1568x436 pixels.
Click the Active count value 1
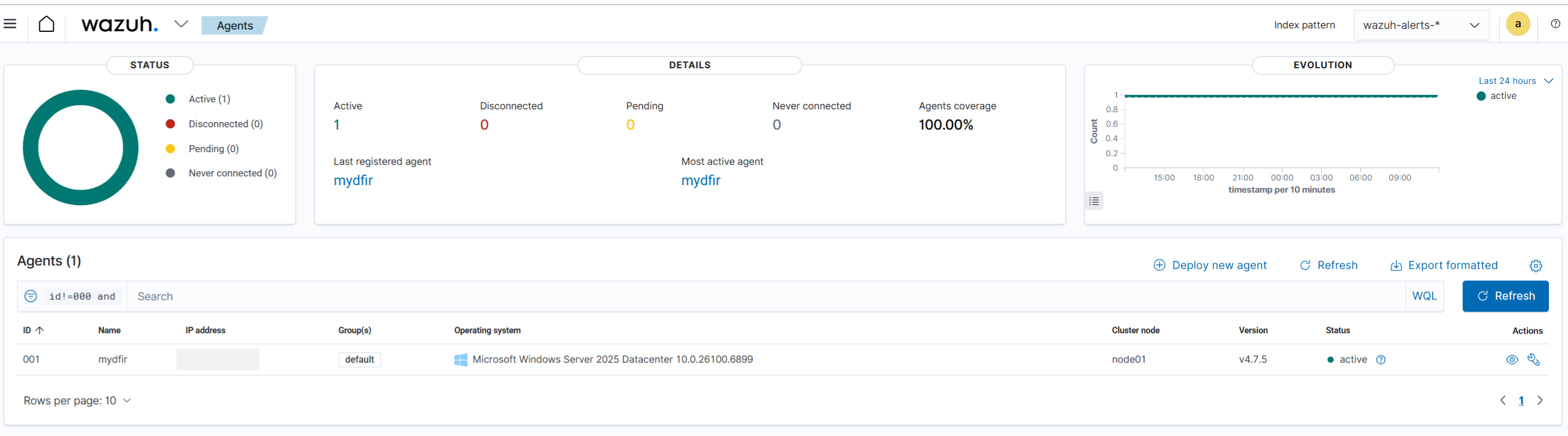[x=337, y=125]
